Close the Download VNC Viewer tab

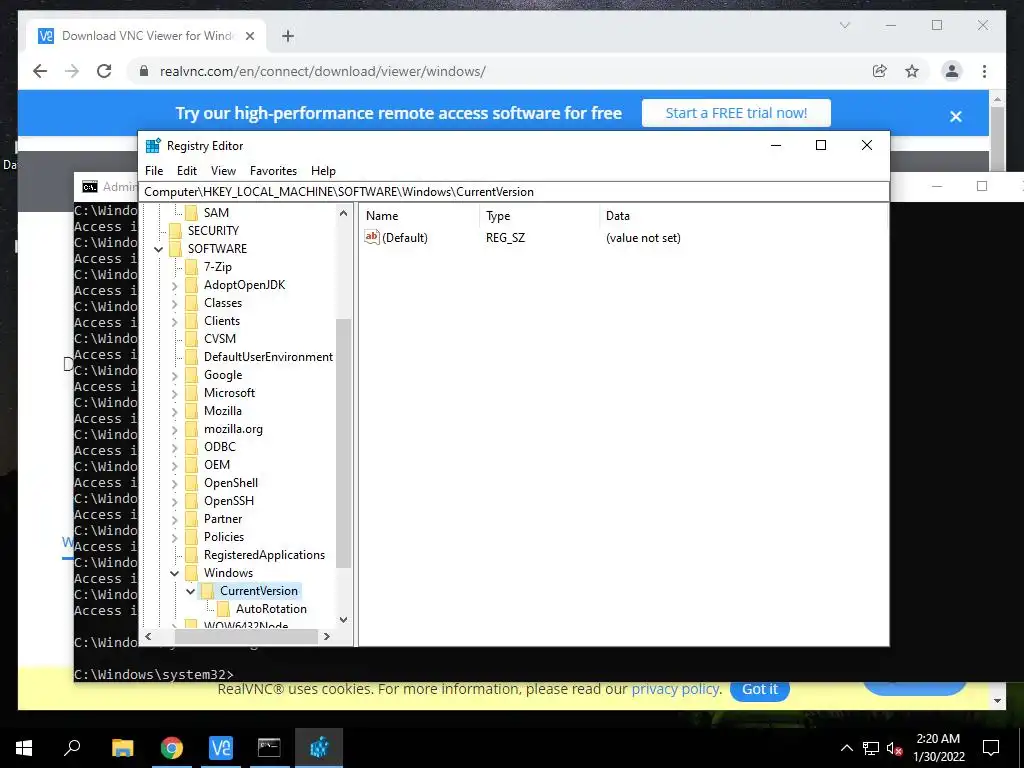coord(249,36)
